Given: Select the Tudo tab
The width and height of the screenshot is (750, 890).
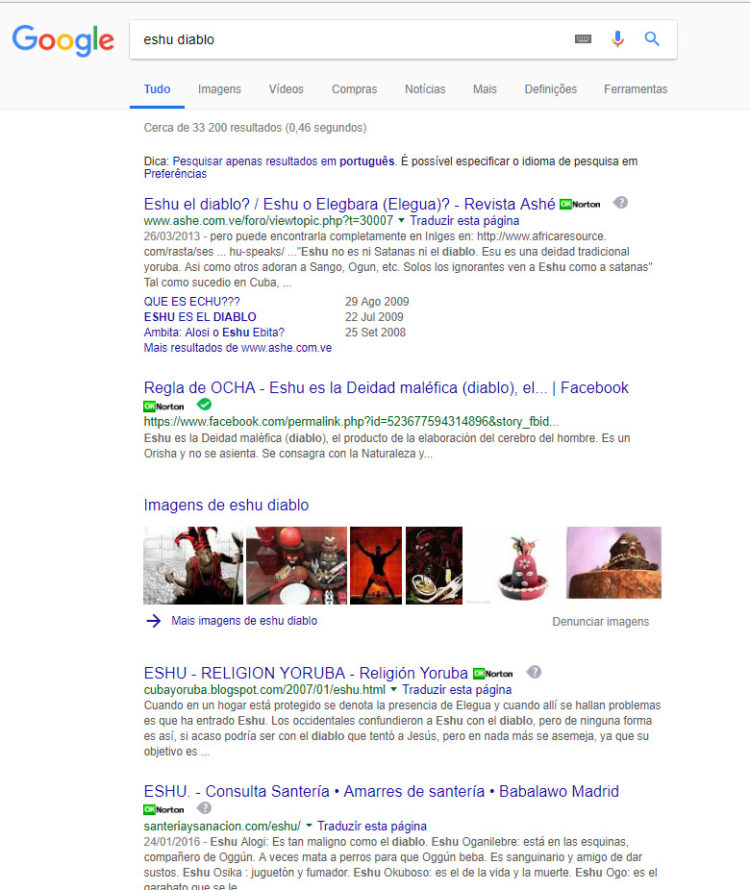Looking at the screenshot, I should 157,89.
